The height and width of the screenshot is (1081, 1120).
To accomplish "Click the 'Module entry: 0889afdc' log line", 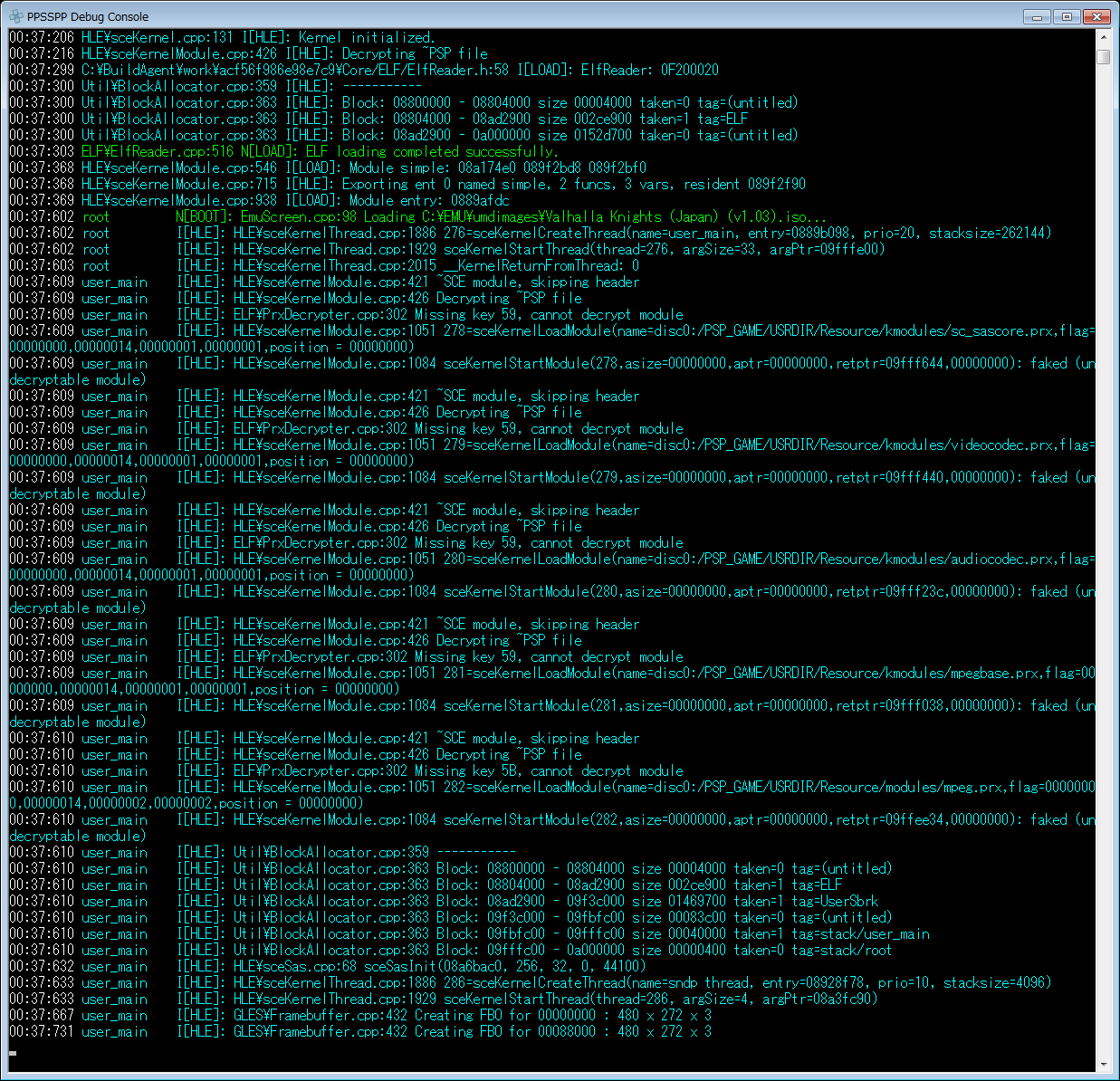I will click(259, 200).
